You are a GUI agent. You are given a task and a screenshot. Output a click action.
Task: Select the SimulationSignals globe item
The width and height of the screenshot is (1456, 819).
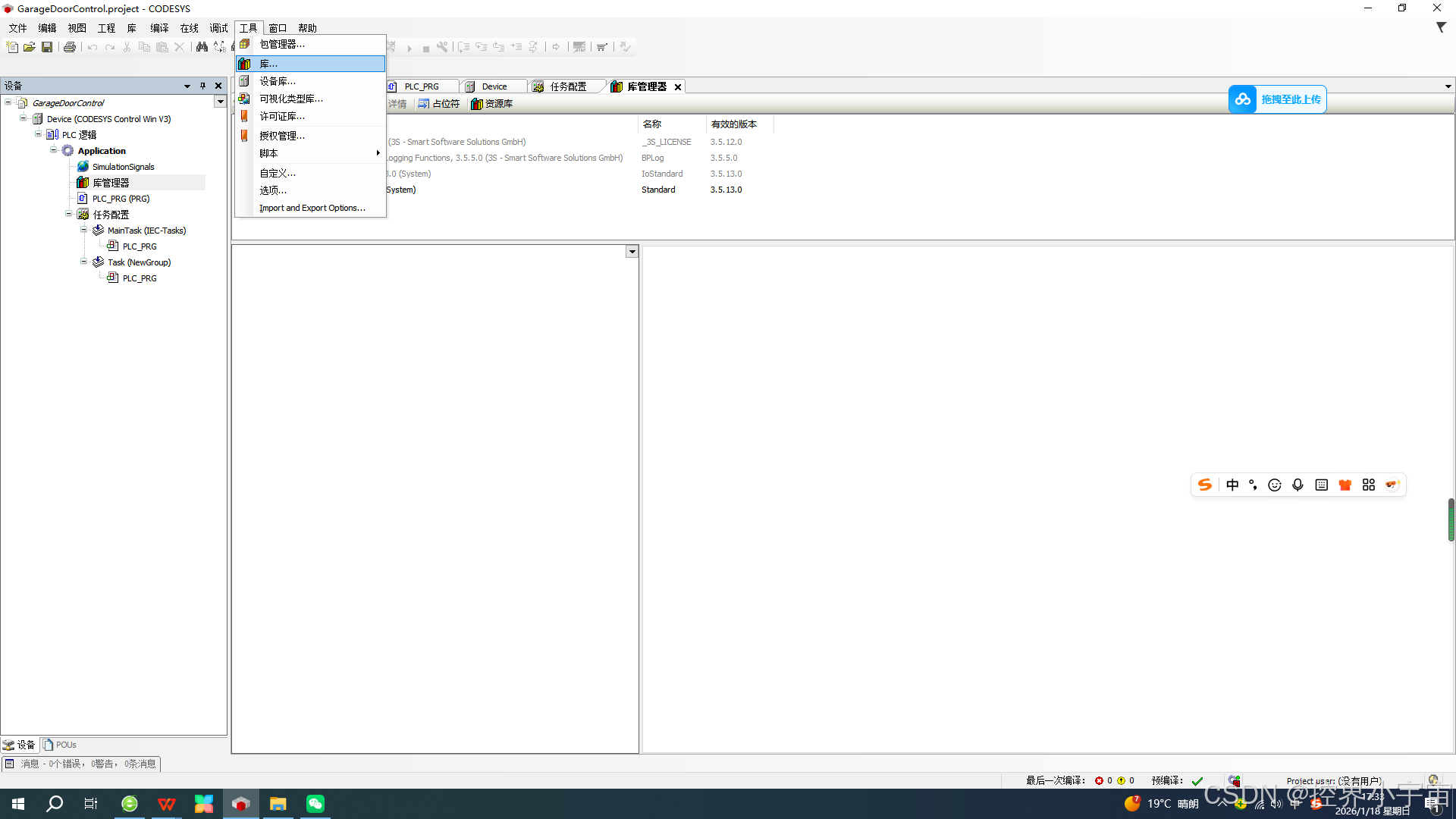[123, 167]
